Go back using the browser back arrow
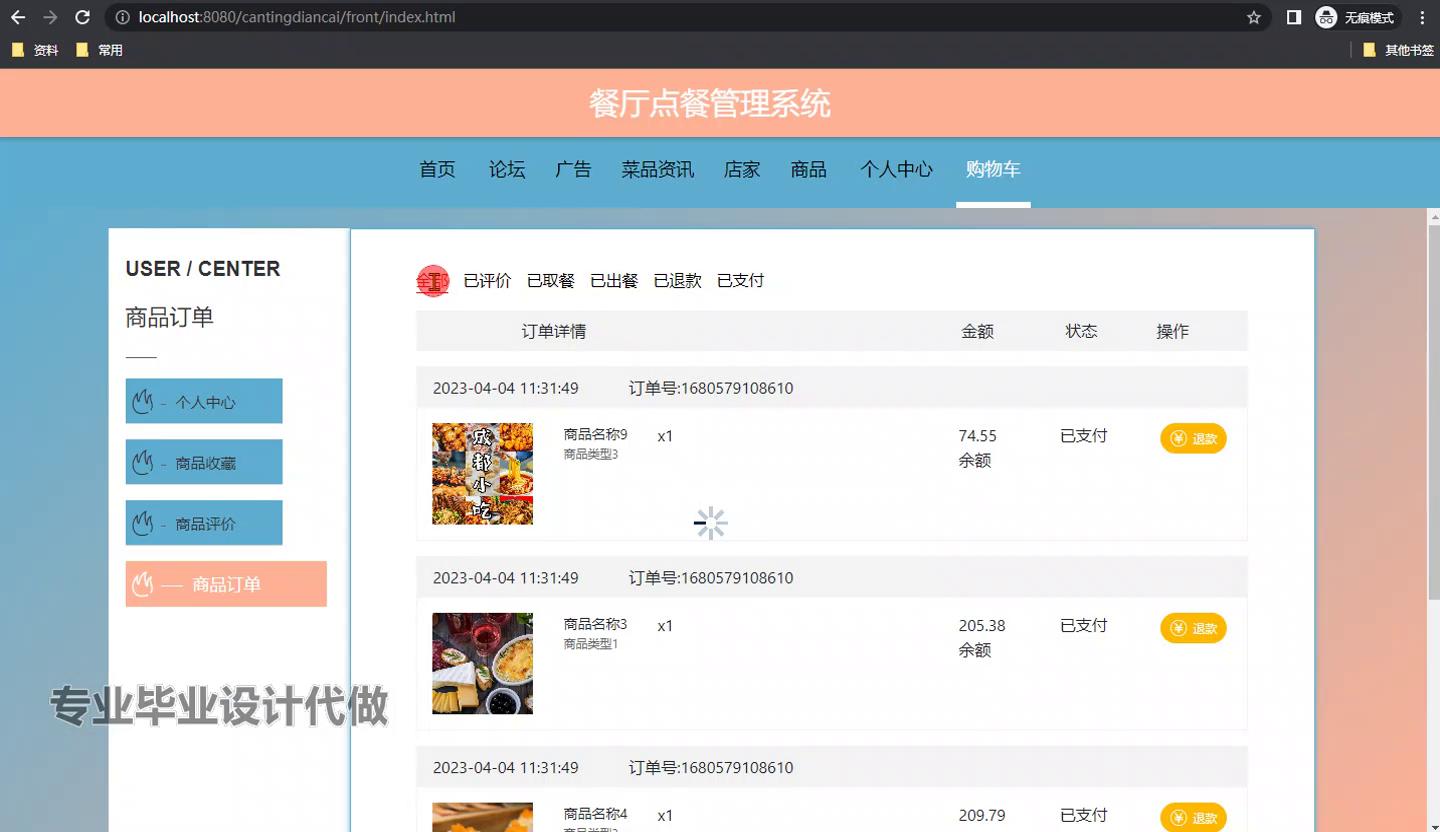 point(18,17)
